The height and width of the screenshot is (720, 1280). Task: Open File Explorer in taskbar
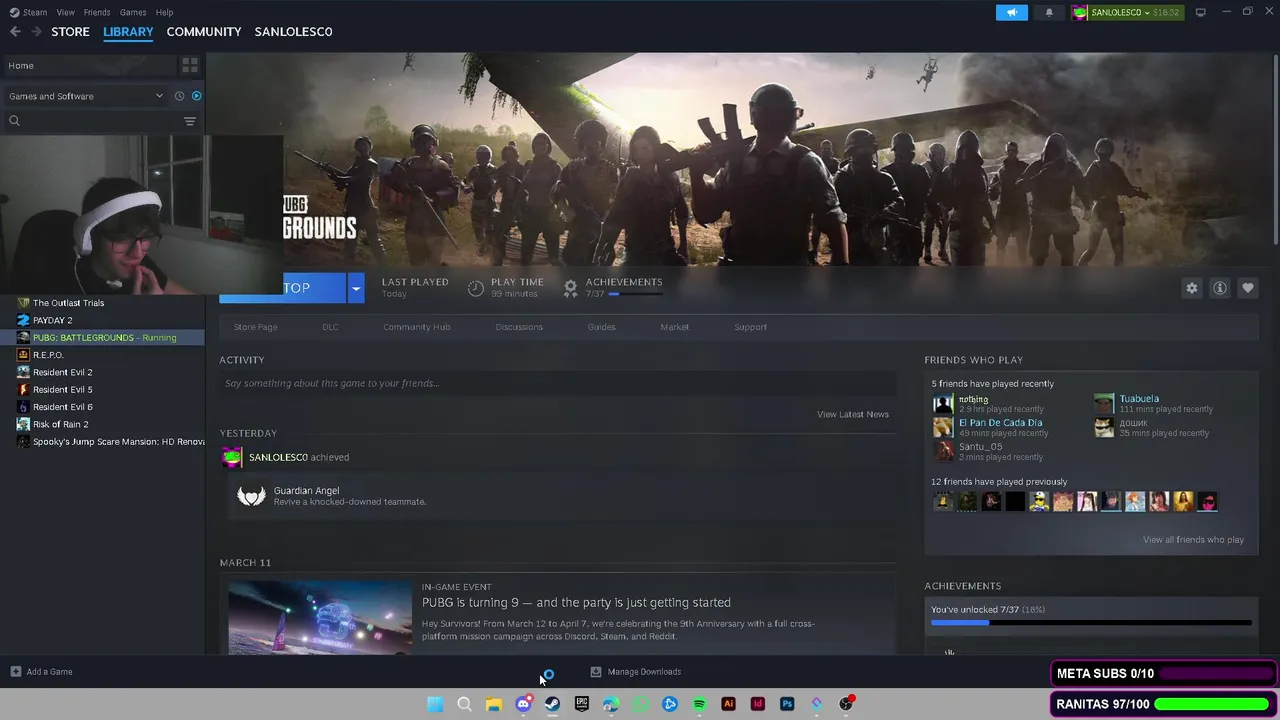click(x=494, y=704)
